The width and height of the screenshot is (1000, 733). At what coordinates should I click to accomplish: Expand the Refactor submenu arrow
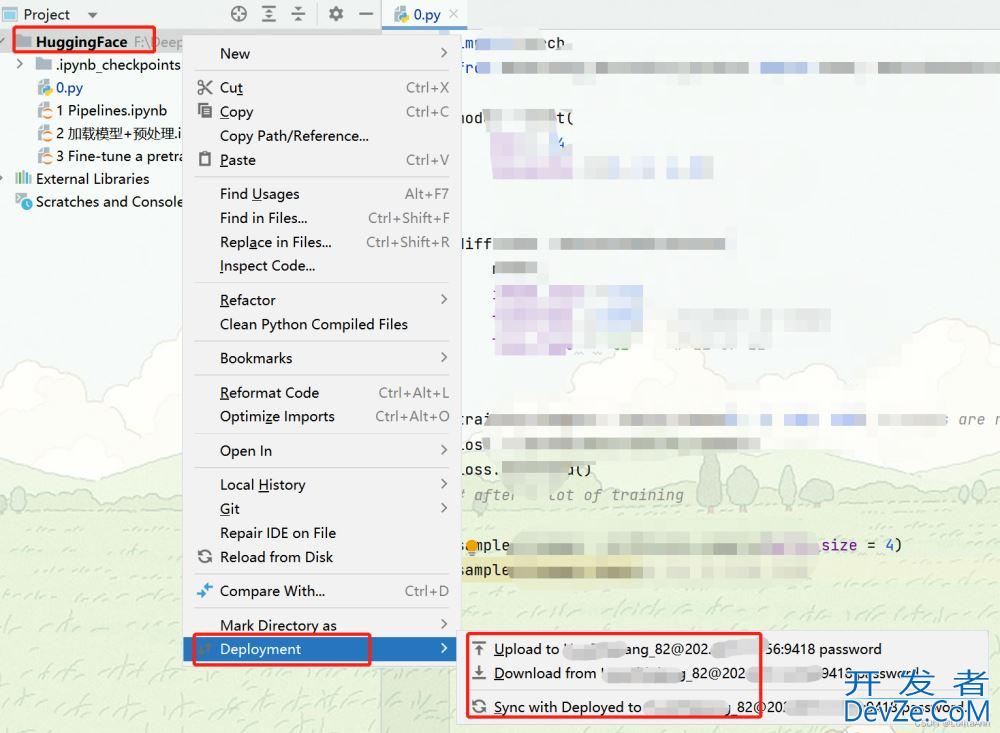point(444,299)
